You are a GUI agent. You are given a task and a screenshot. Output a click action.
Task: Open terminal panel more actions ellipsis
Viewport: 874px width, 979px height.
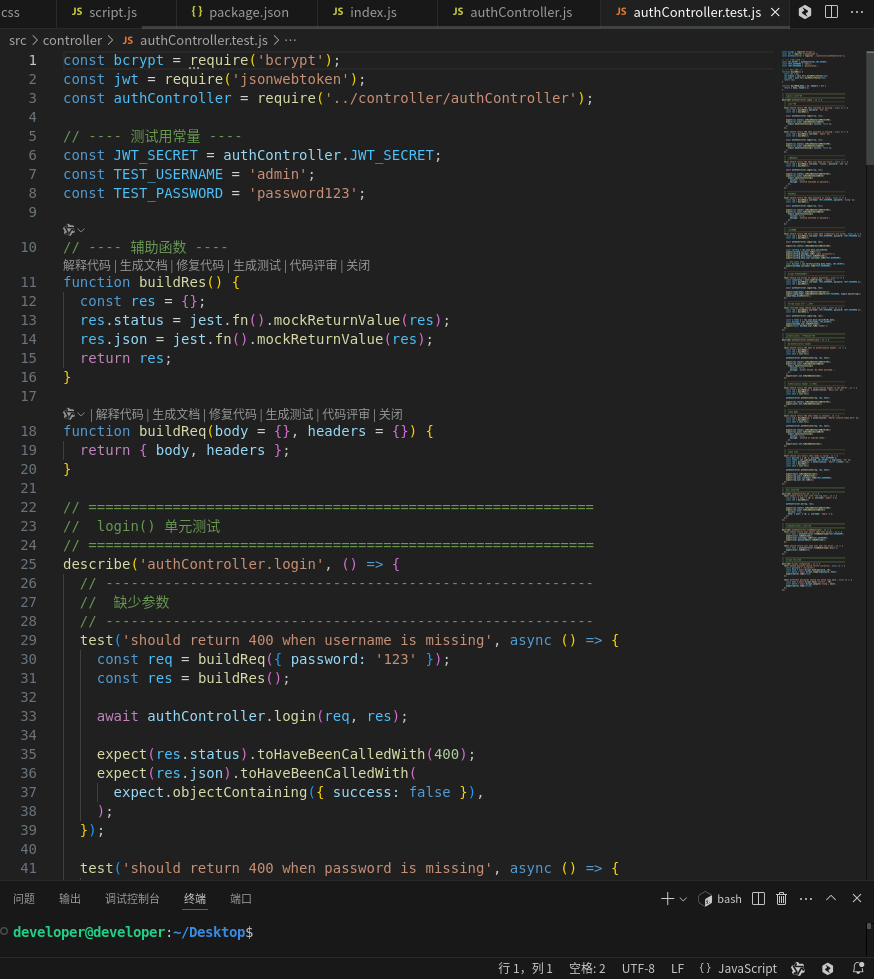[x=806, y=898]
